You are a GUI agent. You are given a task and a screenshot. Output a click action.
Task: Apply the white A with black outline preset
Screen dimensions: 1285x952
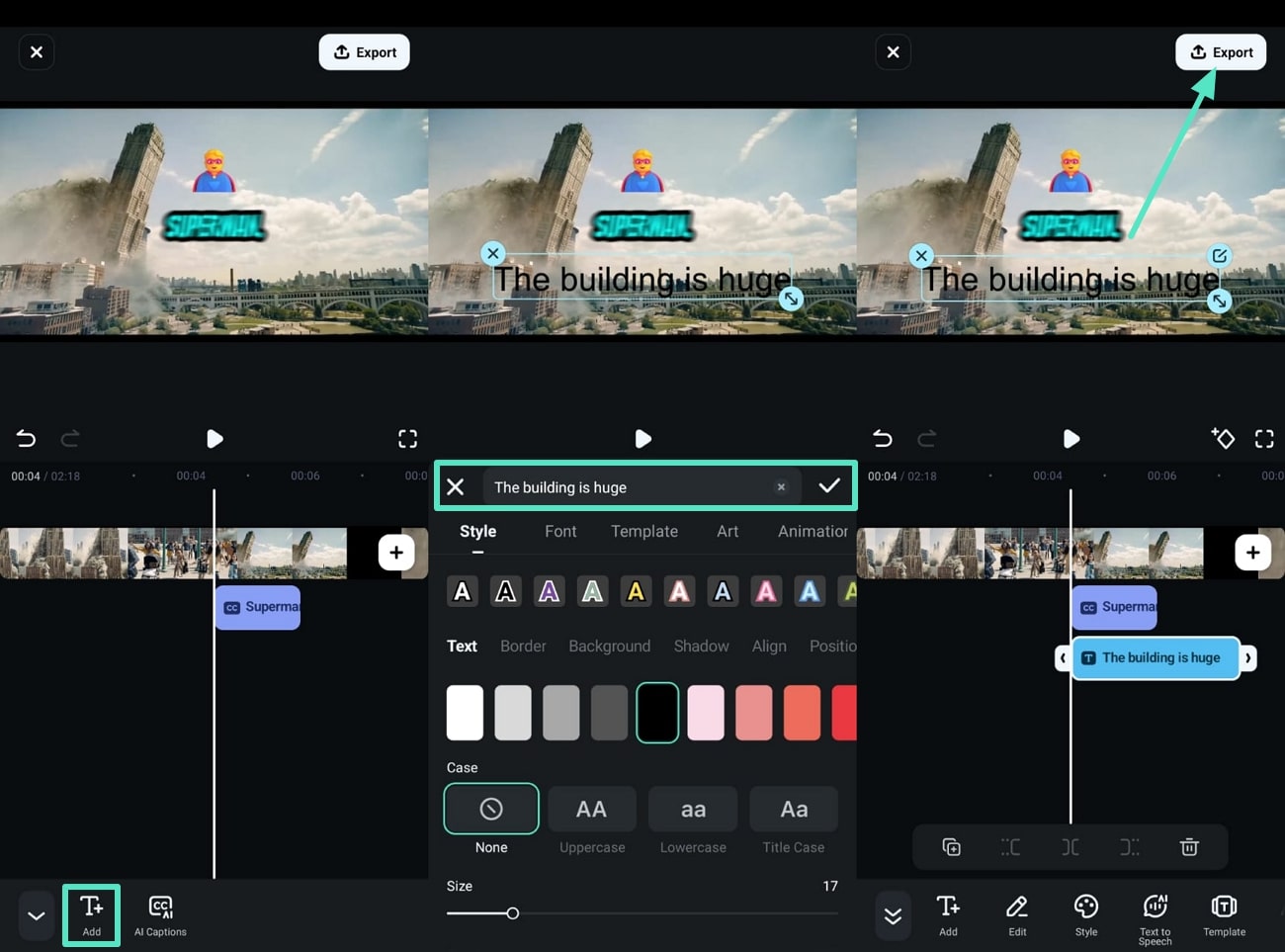tap(462, 592)
